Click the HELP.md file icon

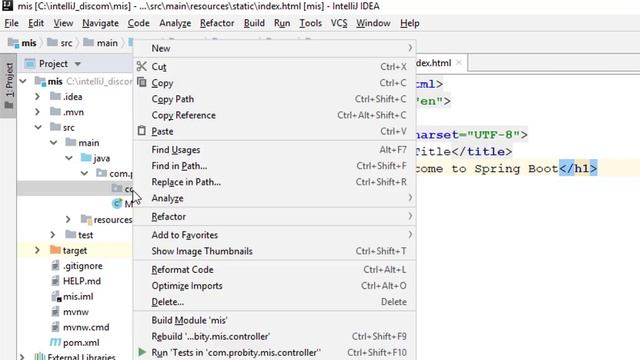pos(56,281)
